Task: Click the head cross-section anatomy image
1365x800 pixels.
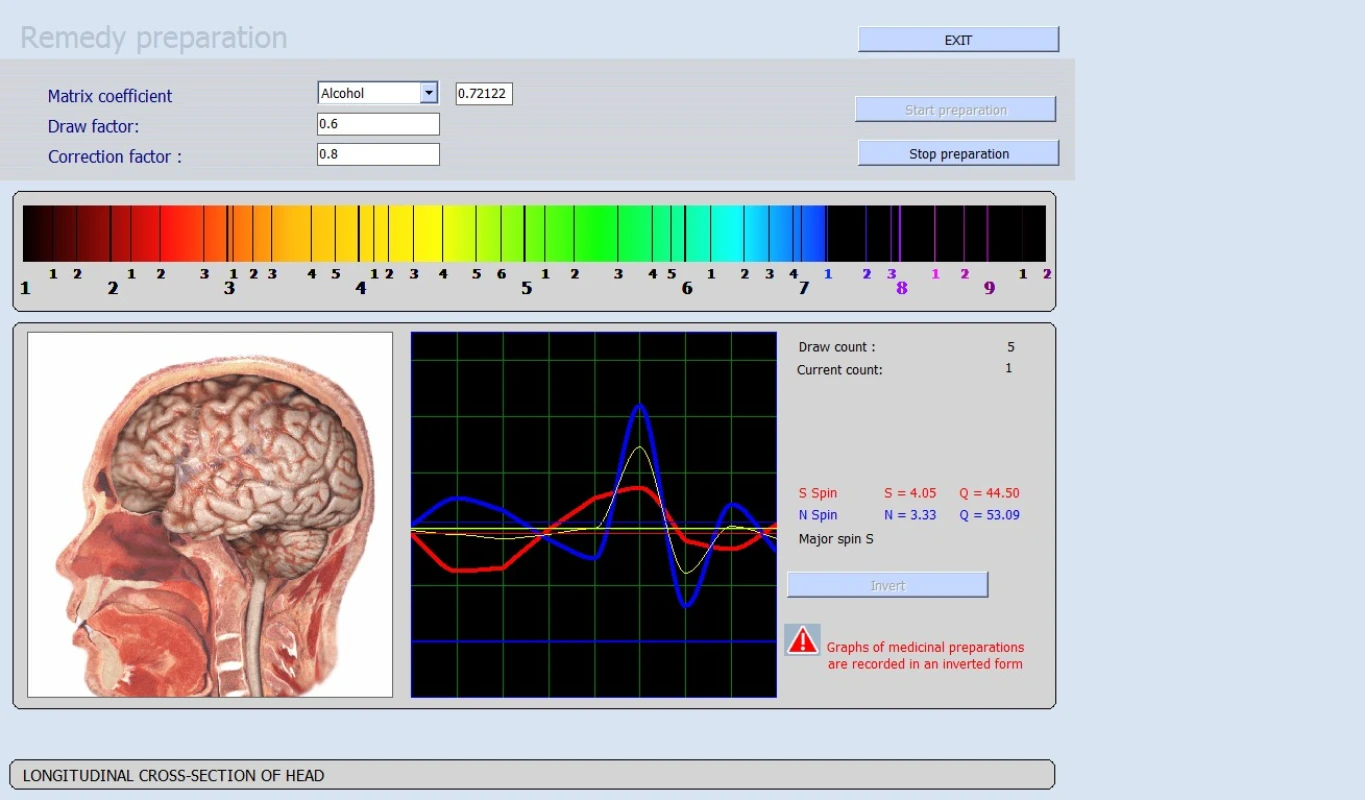Action: pos(210,515)
